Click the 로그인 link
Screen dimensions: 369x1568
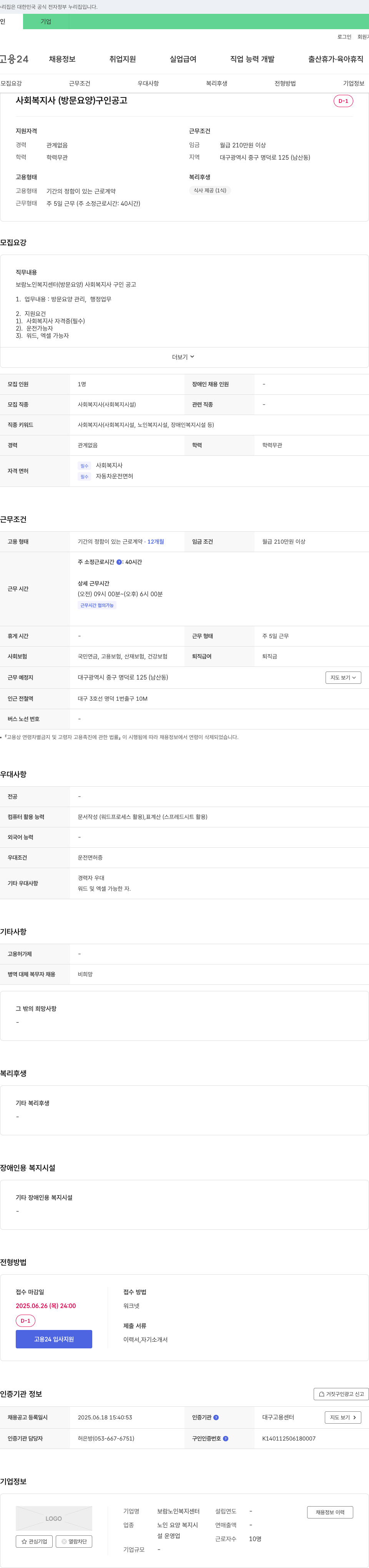344,37
